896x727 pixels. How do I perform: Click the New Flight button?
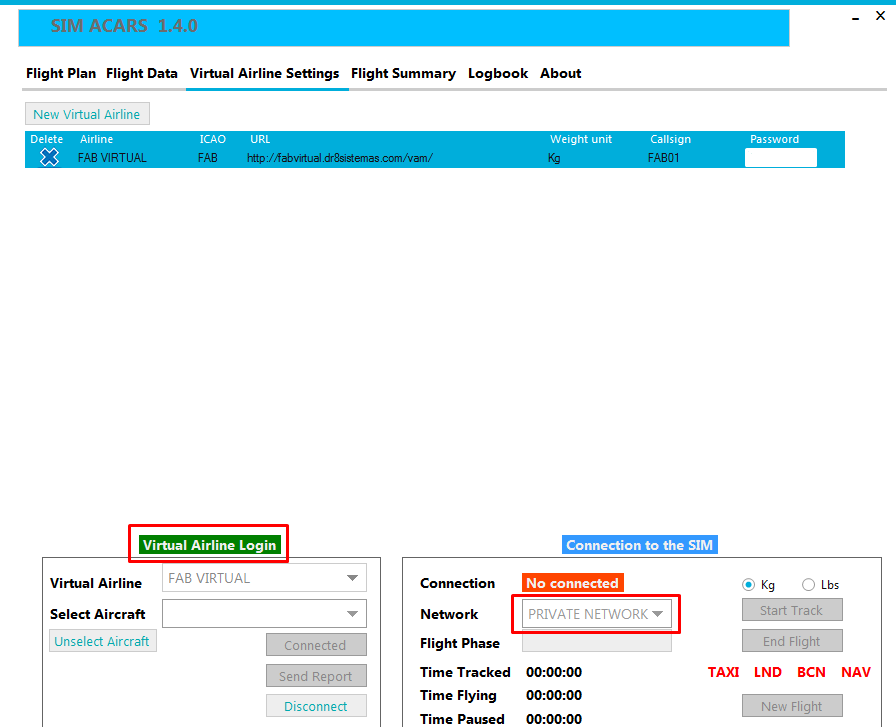792,706
